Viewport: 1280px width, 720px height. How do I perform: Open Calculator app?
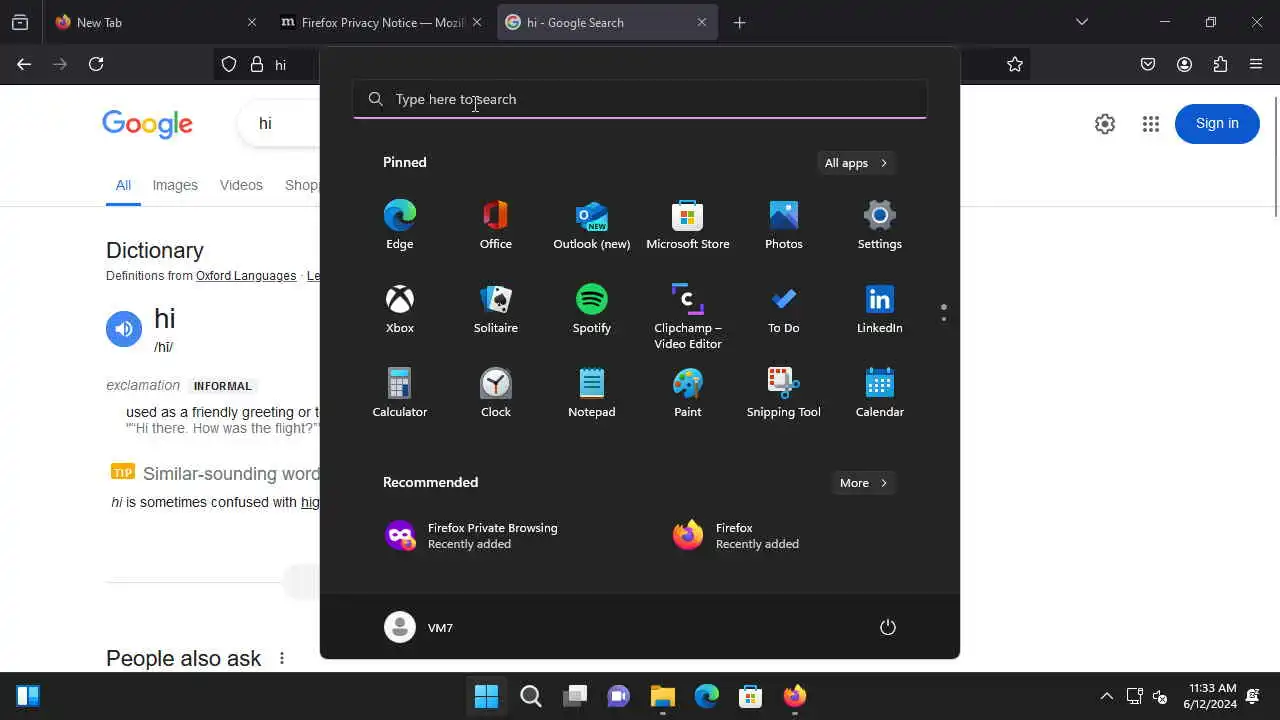[x=400, y=393]
